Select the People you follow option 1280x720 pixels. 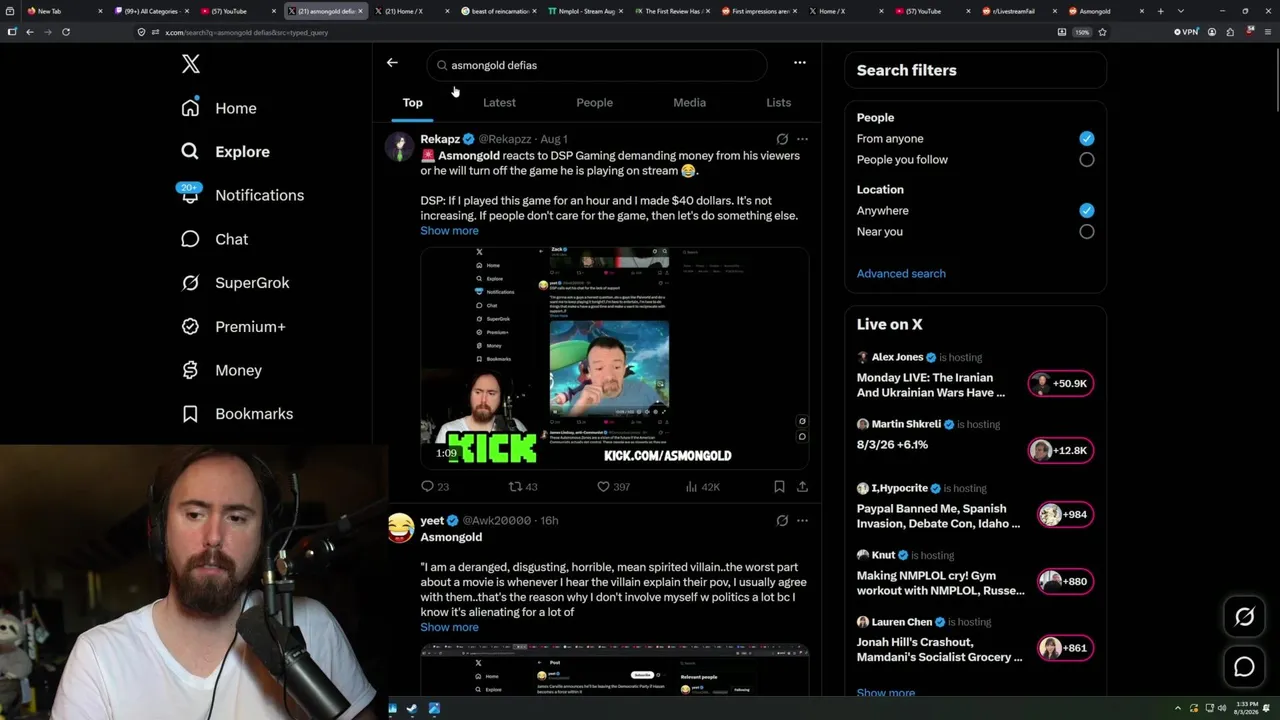[1087, 160]
